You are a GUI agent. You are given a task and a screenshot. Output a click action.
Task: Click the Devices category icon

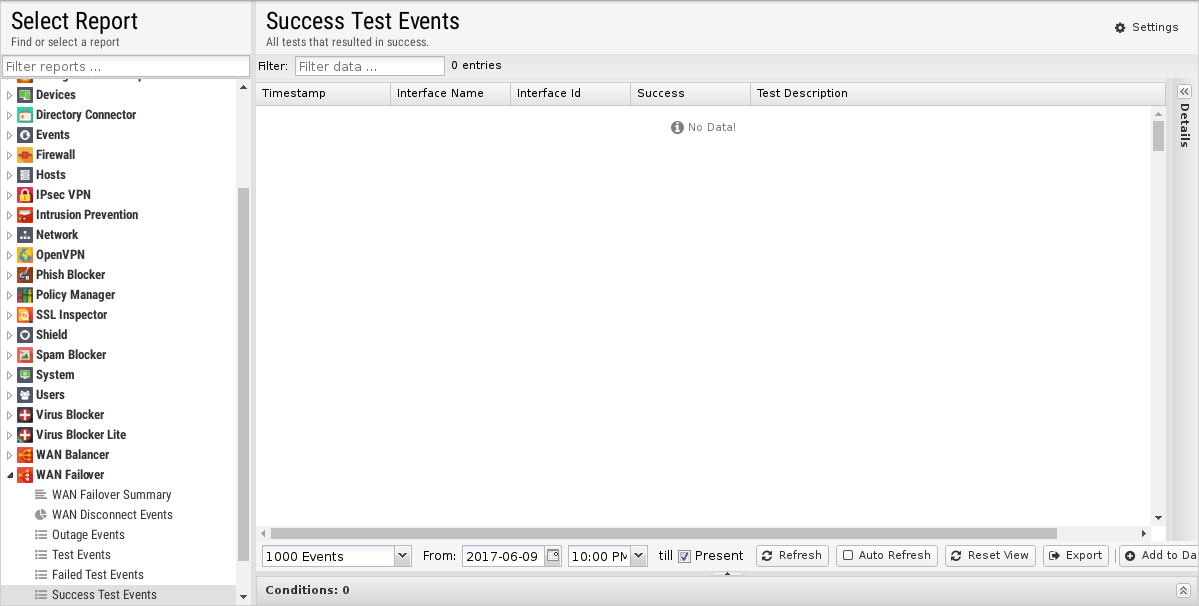24,95
